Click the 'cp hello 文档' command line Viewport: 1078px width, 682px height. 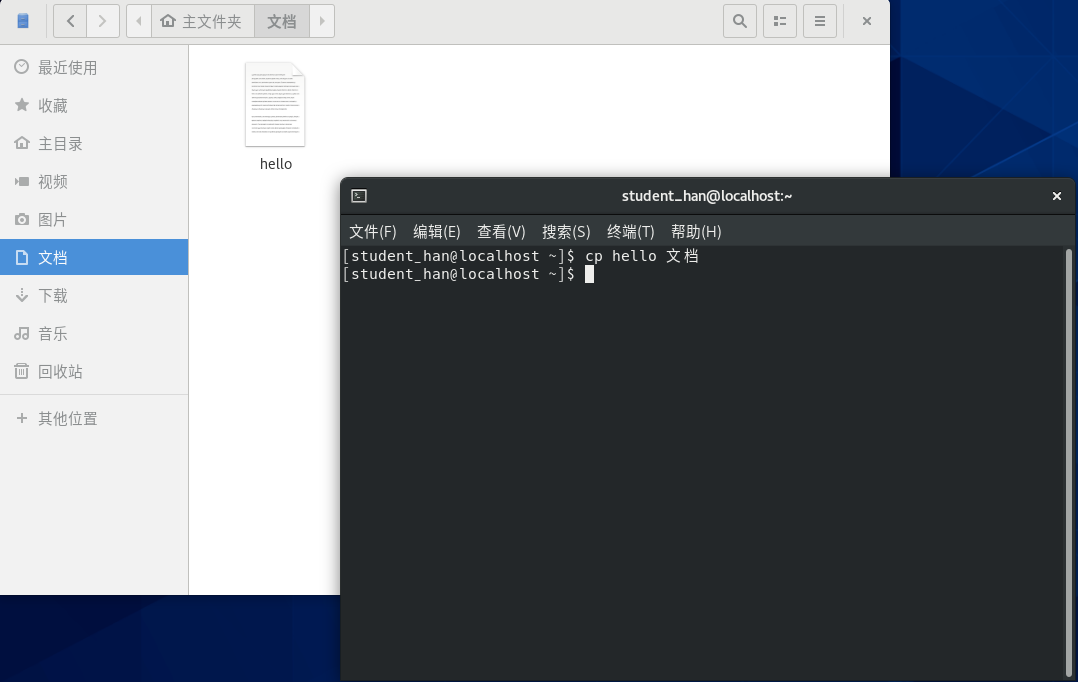point(641,256)
